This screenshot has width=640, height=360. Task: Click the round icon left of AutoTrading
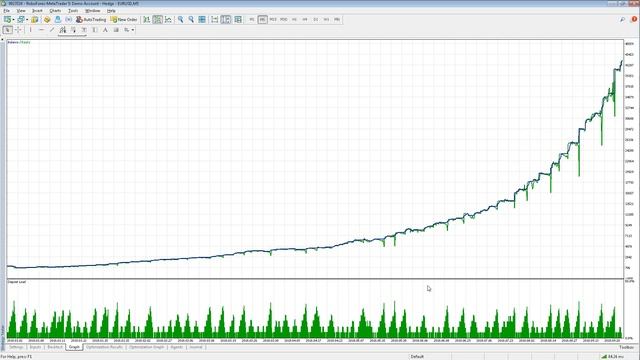tap(68, 19)
